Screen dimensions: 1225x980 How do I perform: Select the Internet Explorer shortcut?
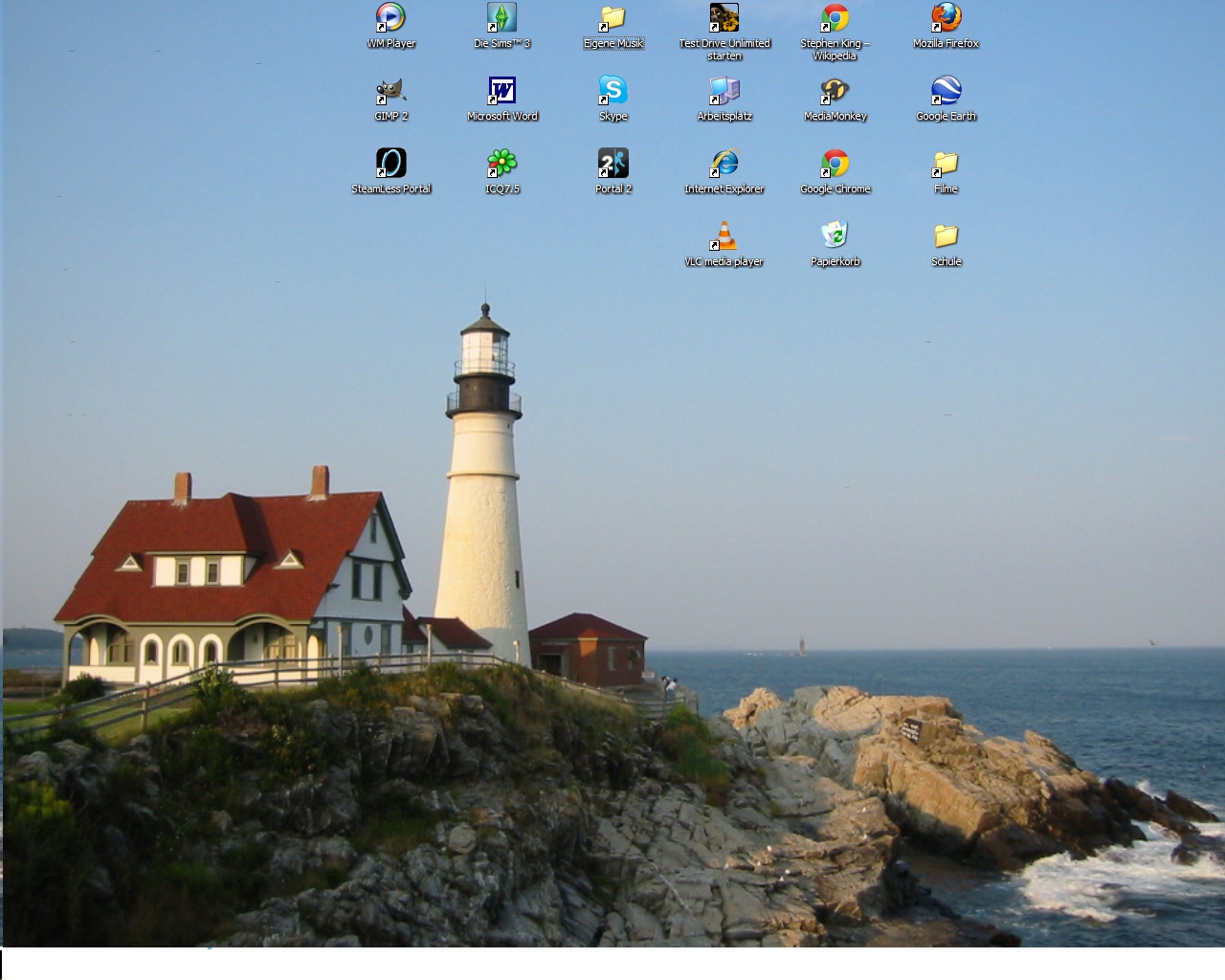coord(724,164)
